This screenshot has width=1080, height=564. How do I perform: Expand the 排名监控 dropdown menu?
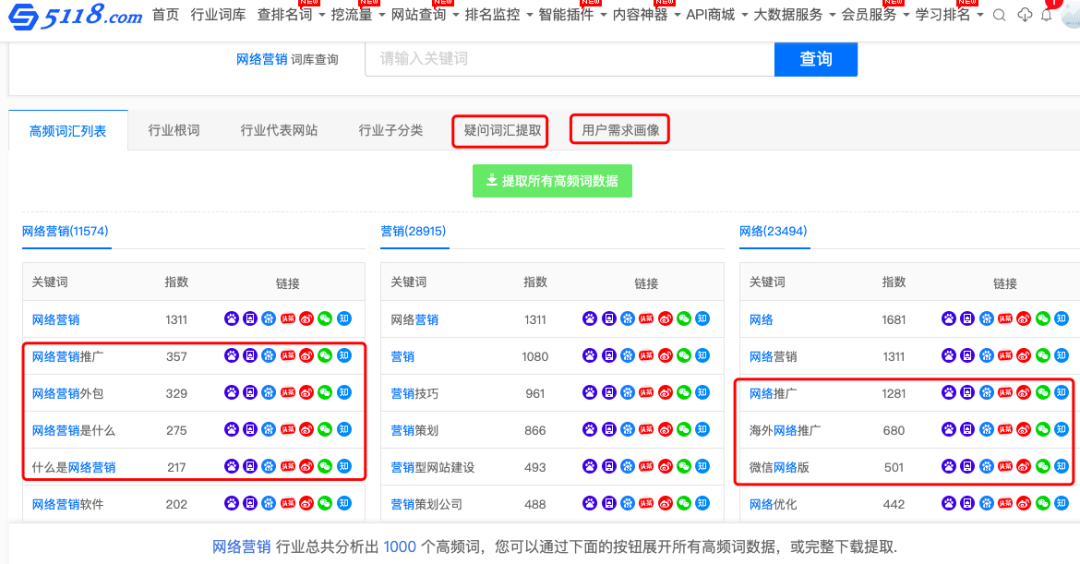point(498,14)
